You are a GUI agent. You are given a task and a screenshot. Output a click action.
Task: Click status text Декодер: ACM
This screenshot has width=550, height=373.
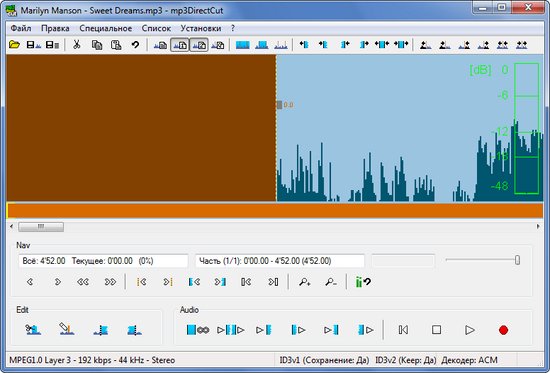pyautogui.click(x=469, y=360)
